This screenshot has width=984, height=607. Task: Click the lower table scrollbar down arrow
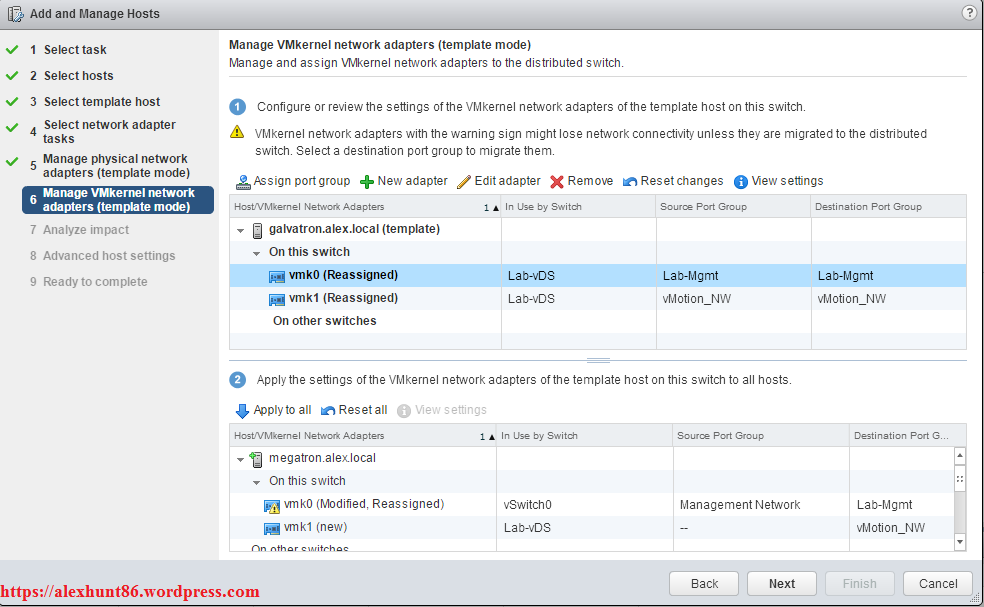(960, 541)
